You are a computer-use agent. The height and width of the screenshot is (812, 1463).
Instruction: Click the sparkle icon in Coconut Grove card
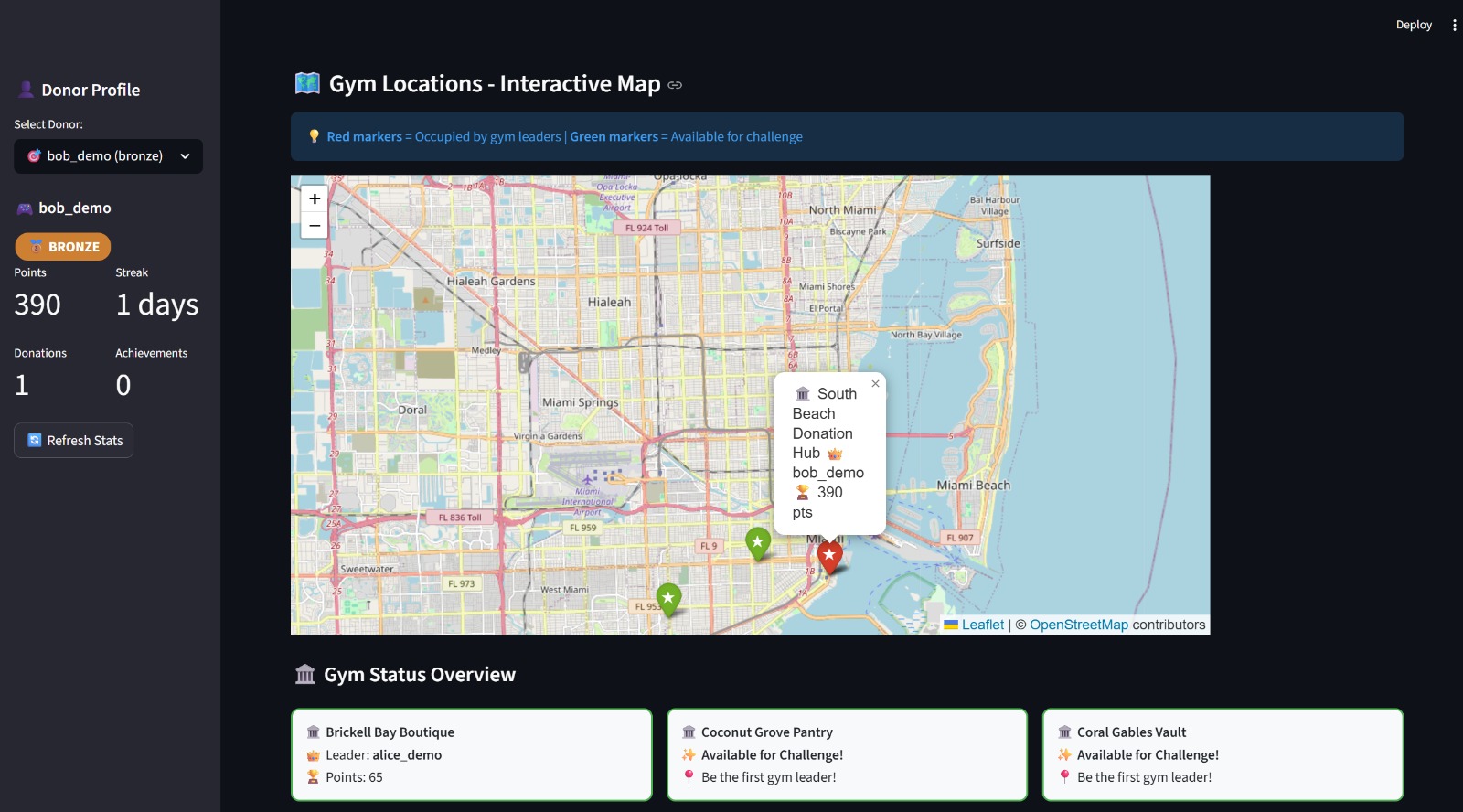click(689, 755)
